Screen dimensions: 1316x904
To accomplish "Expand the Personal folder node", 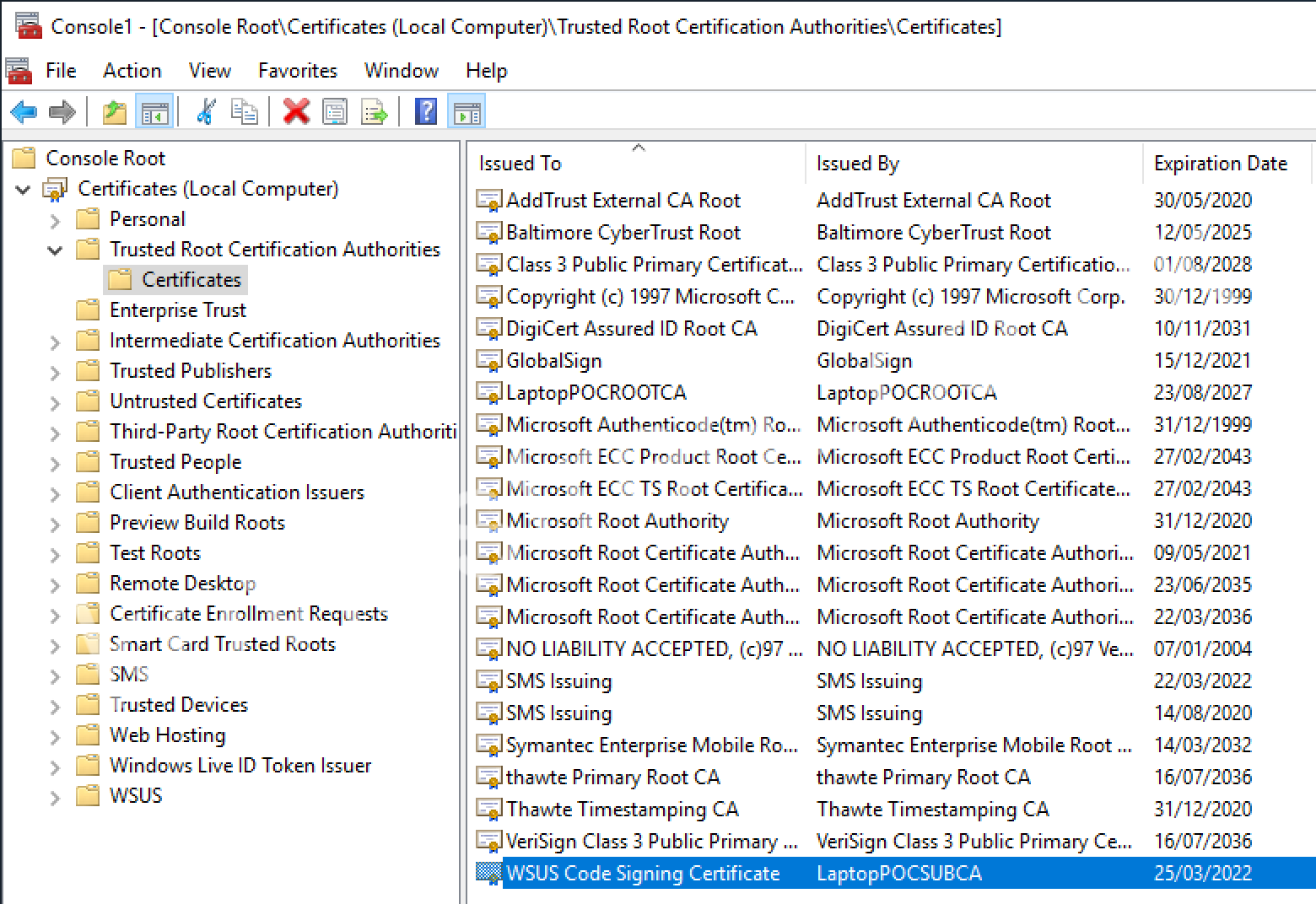I will click(55, 221).
